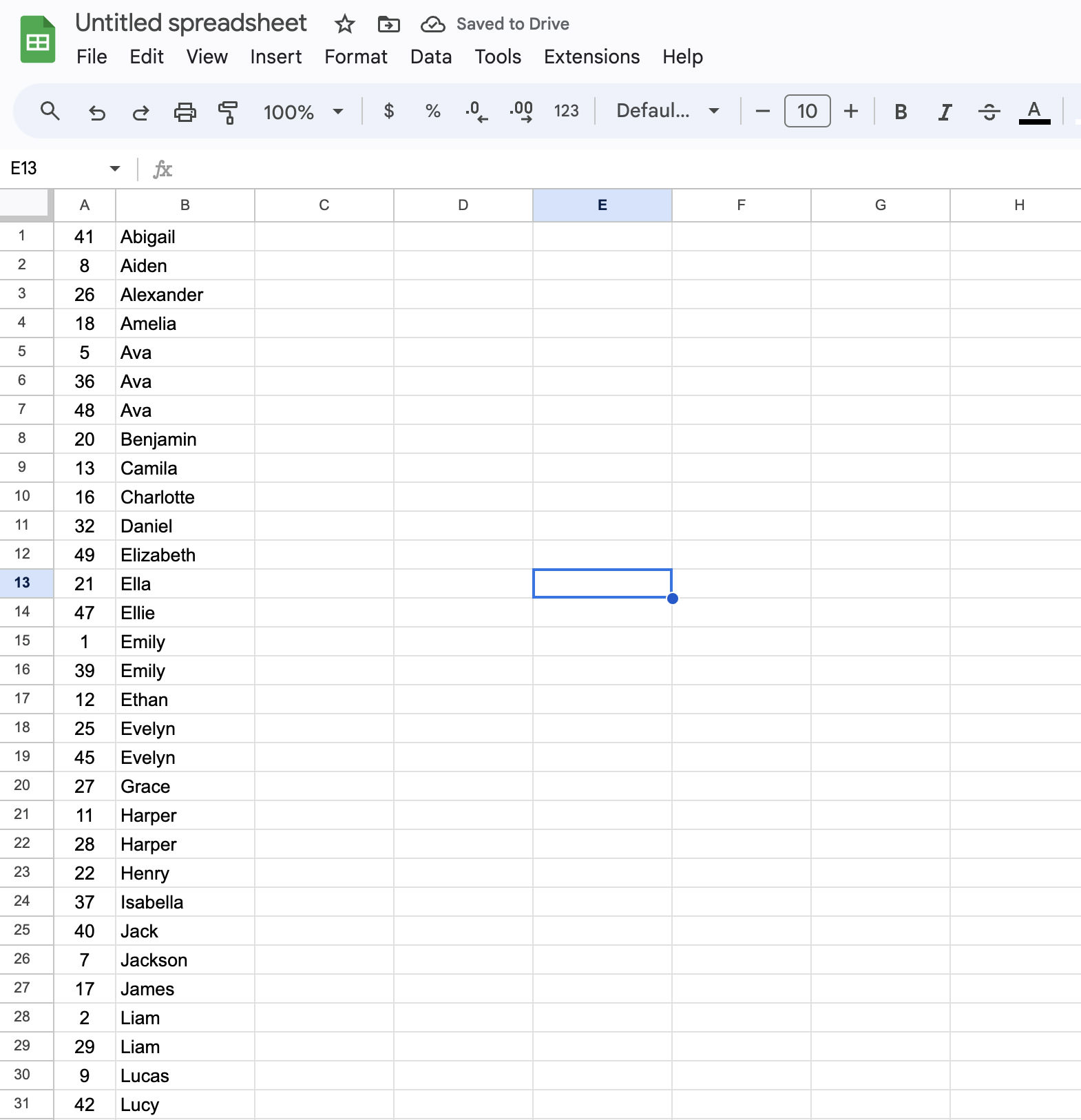Viewport: 1081px width, 1120px height.
Task: Decrease decimal places
Action: (x=476, y=111)
